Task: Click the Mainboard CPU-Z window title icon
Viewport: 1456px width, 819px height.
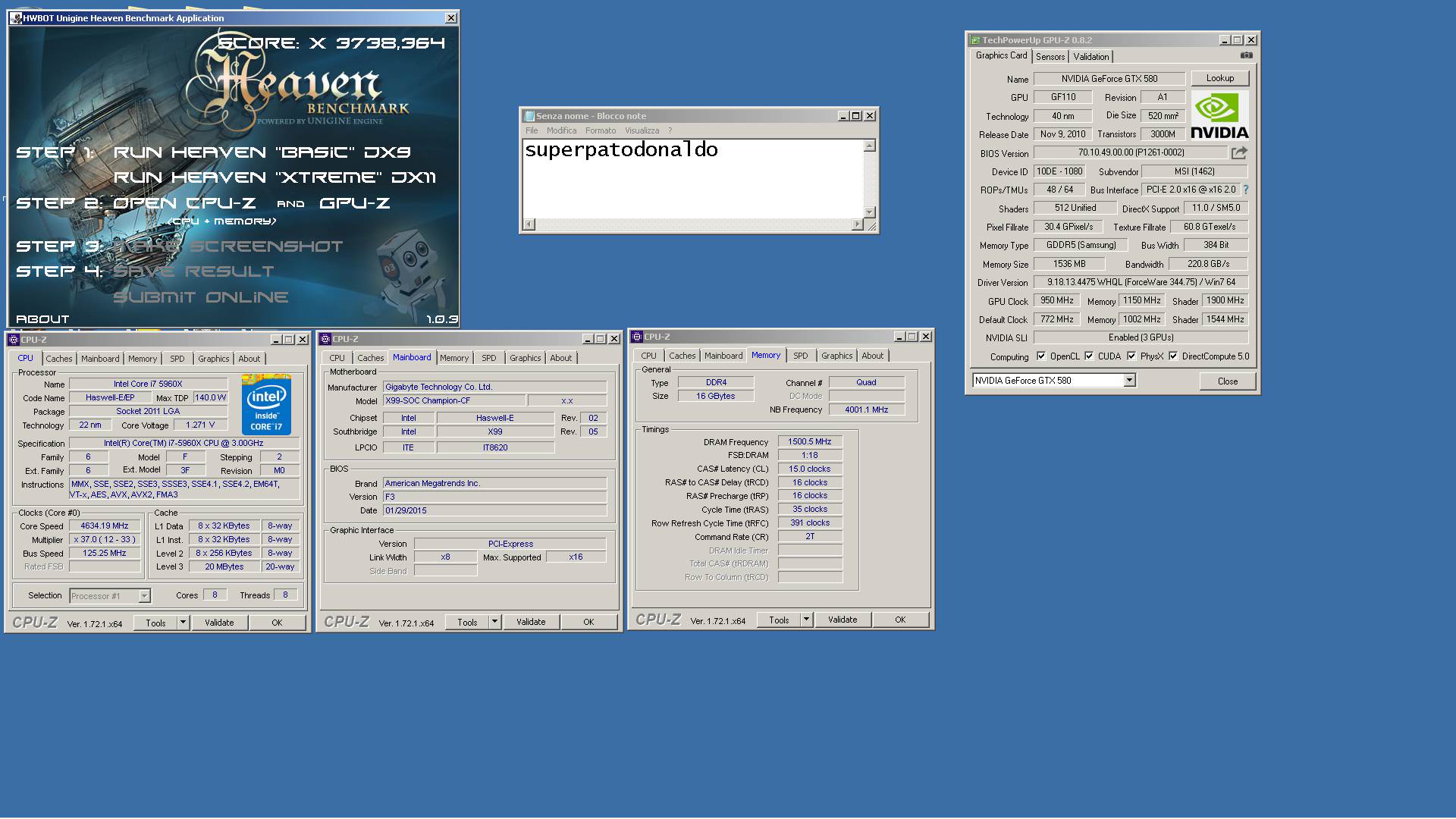Action: pos(326,339)
